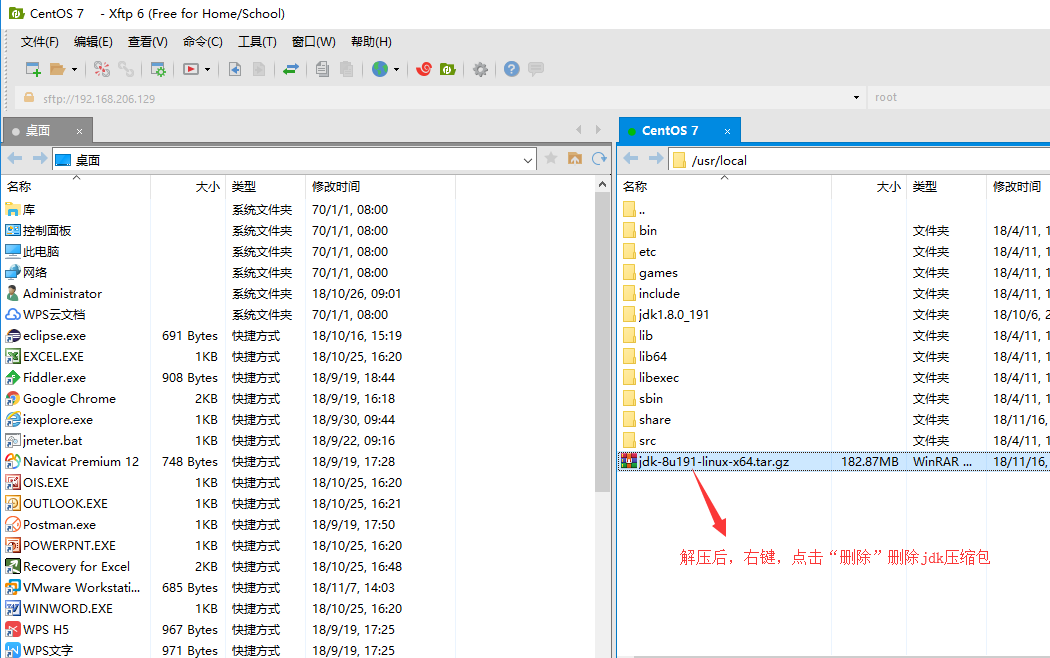The height and width of the screenshot is (658, 1050).
Task: Expand dropdown next to red play icon
Action: 208,69
